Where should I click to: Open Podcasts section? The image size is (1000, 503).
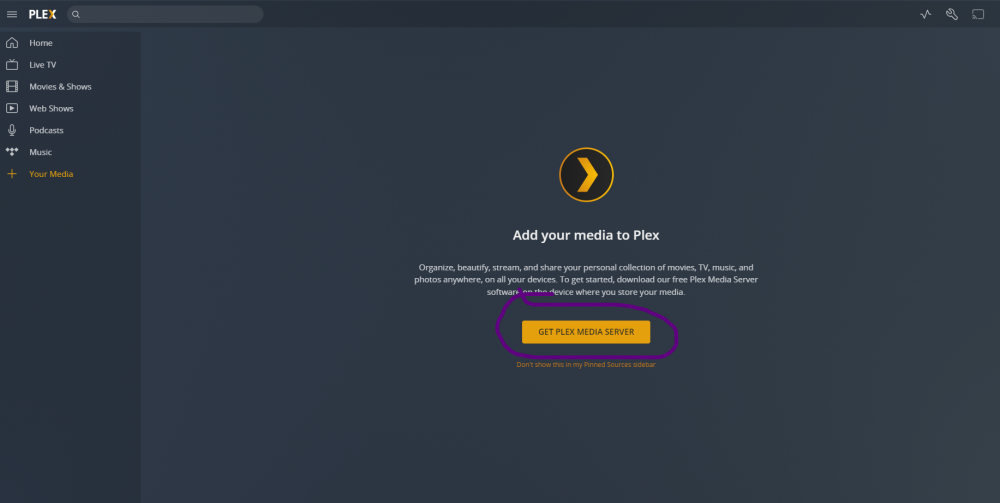[47, 130]
